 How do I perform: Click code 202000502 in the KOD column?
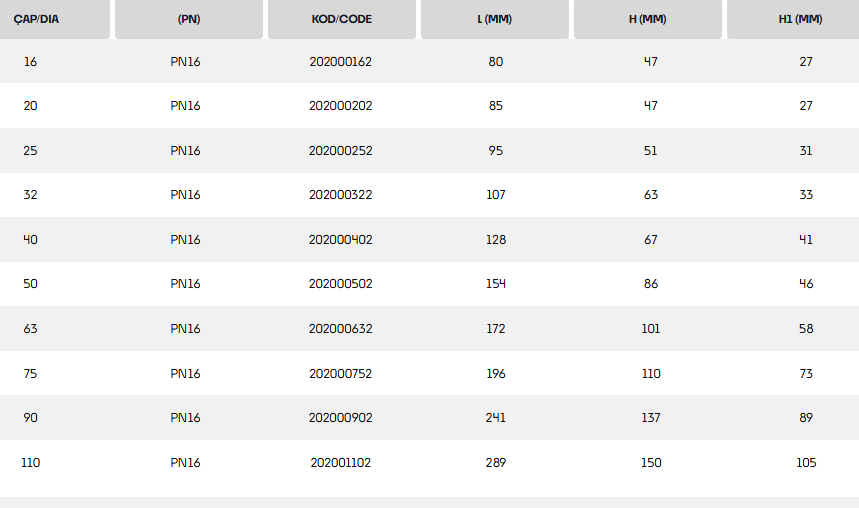click(340, 284)
